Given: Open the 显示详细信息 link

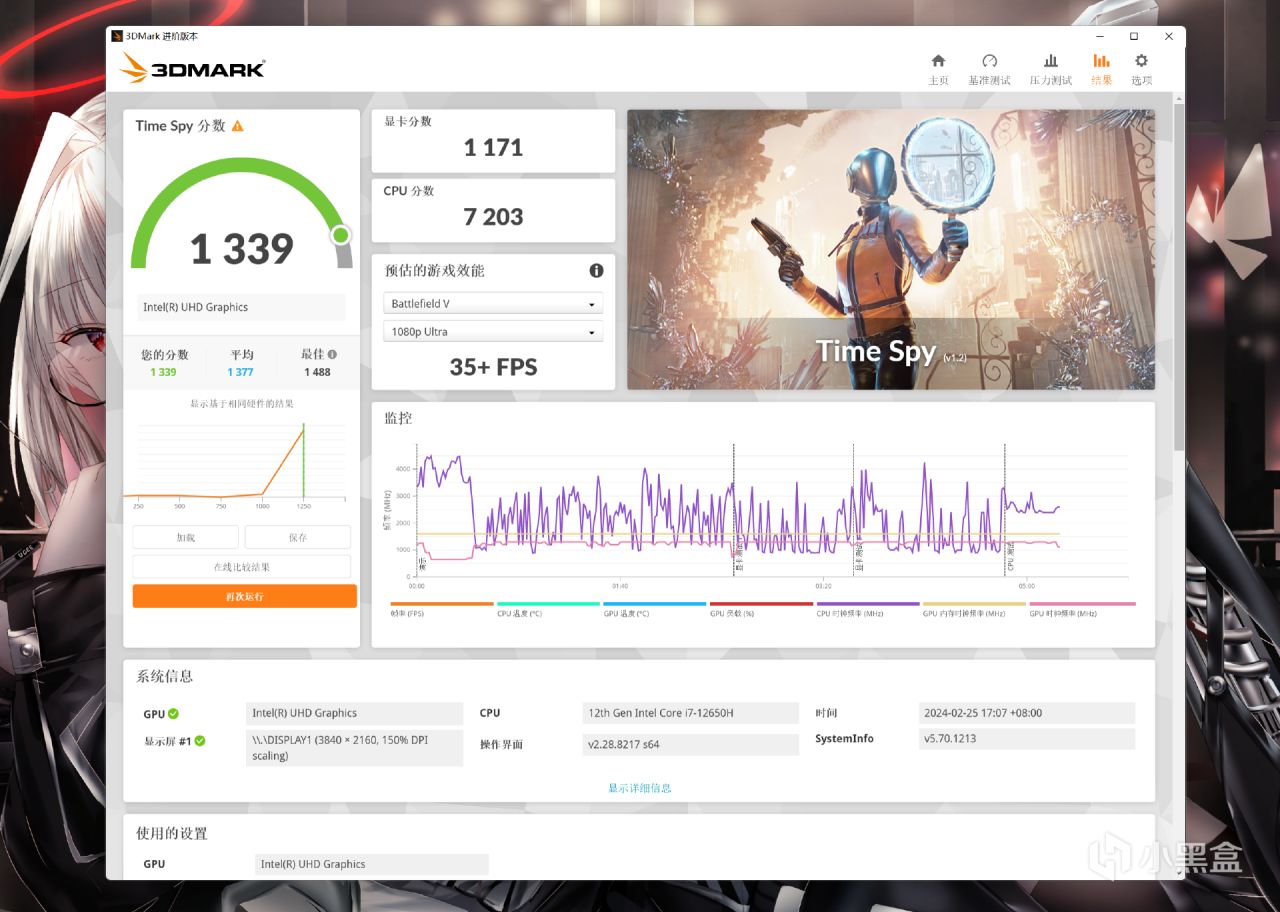Looking at the screenshot, I should [x=640, y=788].
